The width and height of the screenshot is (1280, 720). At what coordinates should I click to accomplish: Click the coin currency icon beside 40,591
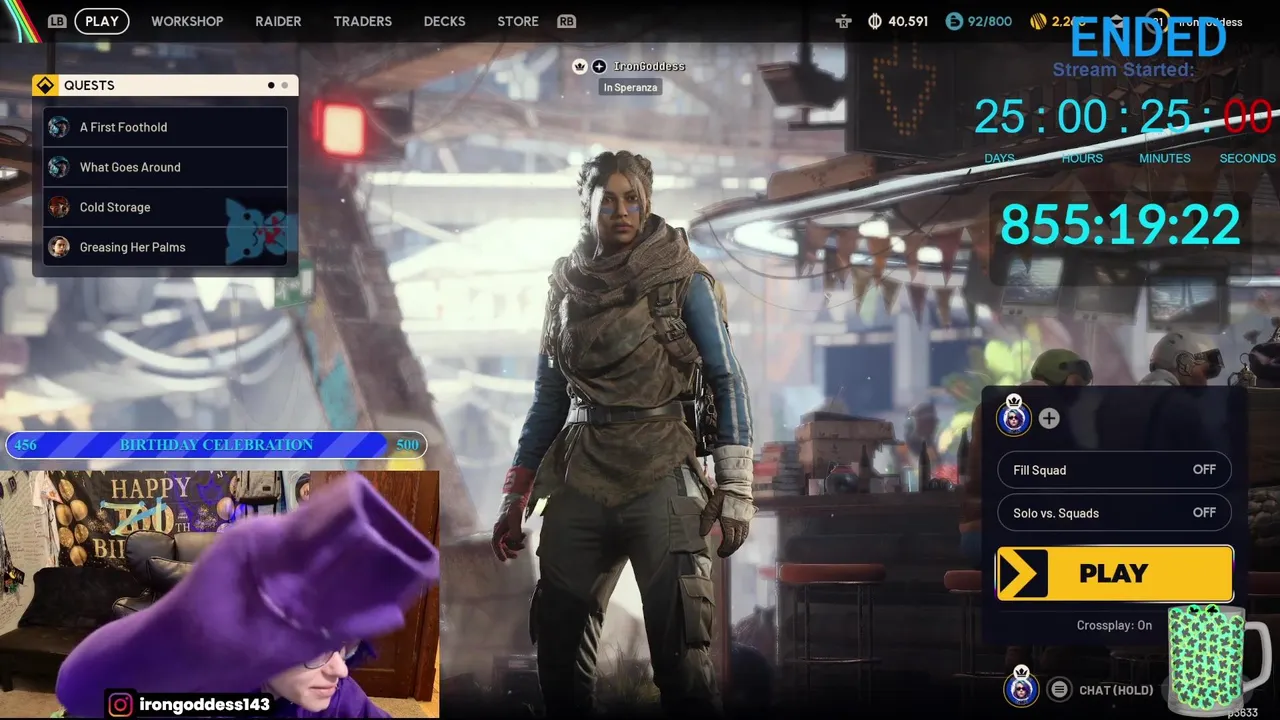click(875, 21)
